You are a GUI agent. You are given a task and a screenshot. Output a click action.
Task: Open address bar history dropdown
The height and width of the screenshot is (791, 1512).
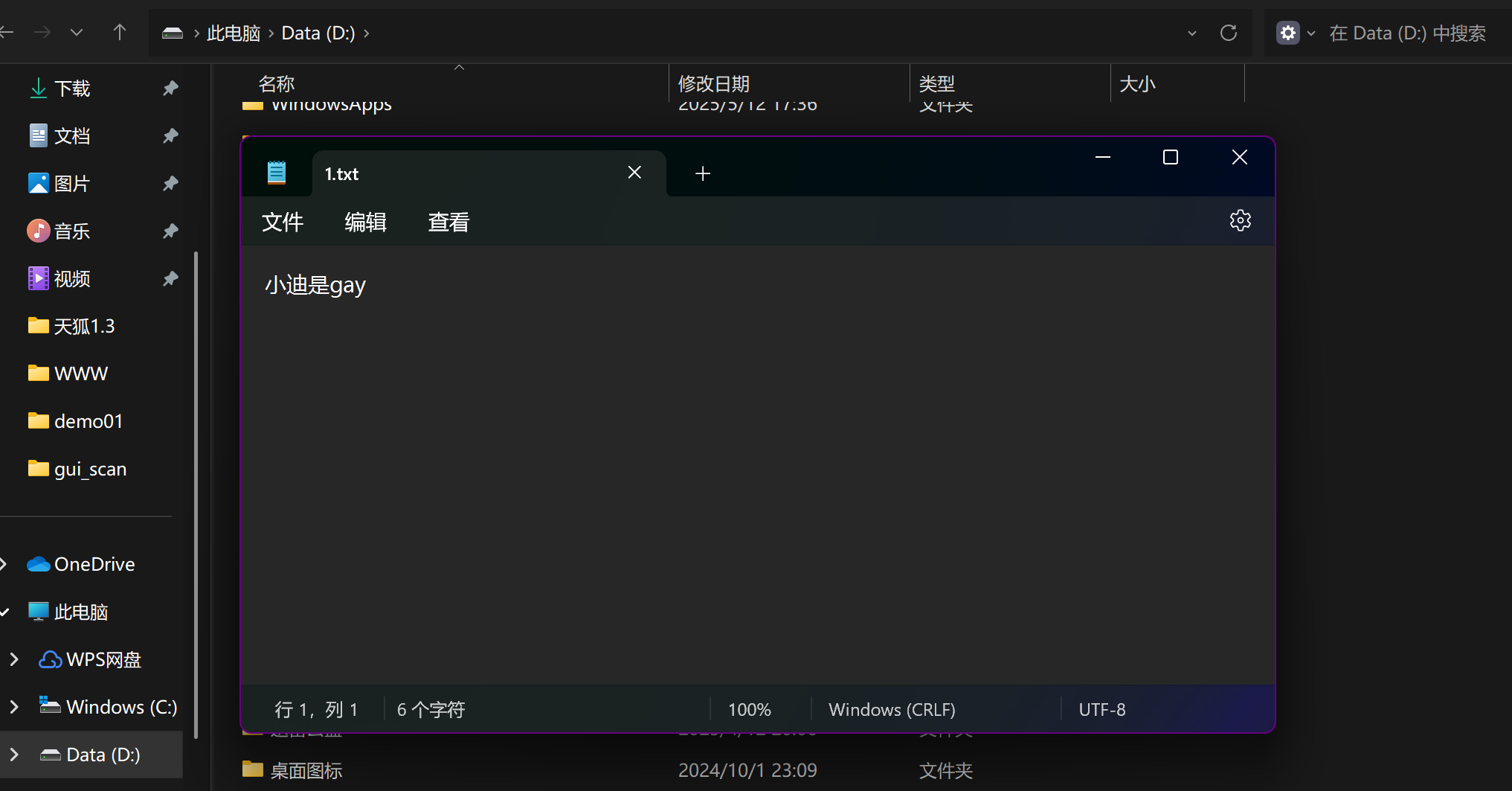click(1192, 33)
